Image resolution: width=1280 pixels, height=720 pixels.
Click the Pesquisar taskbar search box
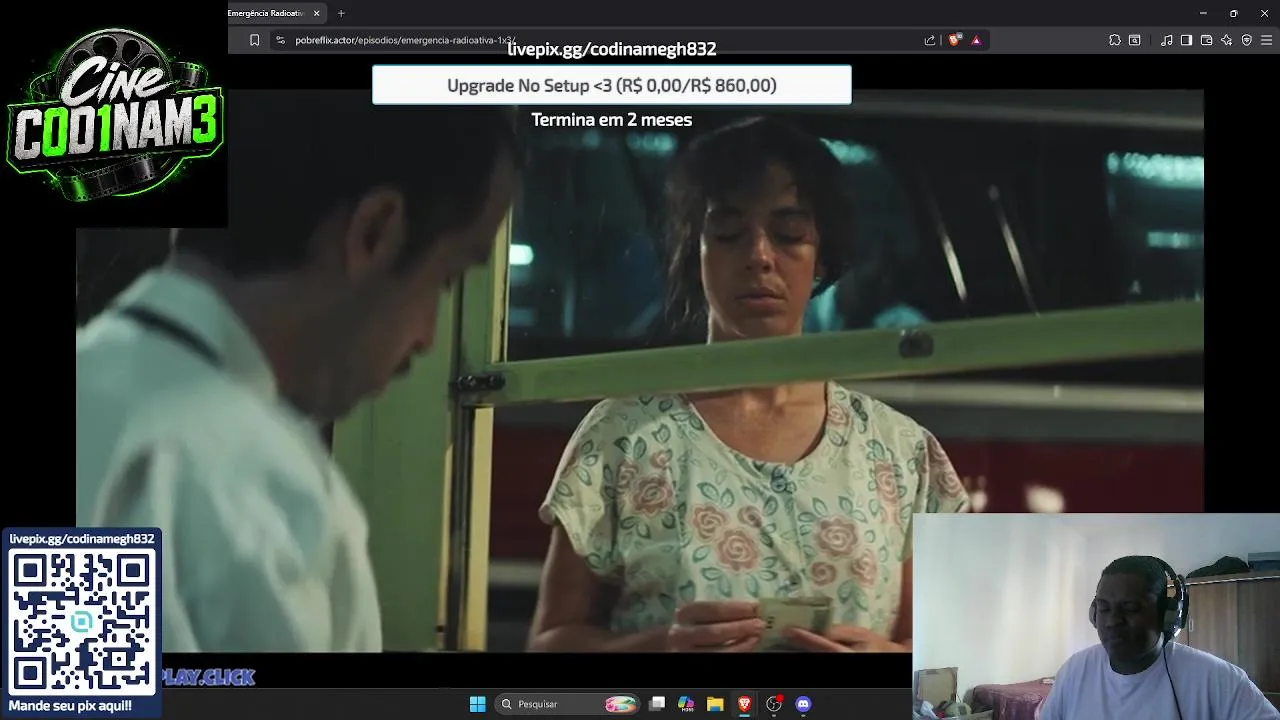[568, 704]
